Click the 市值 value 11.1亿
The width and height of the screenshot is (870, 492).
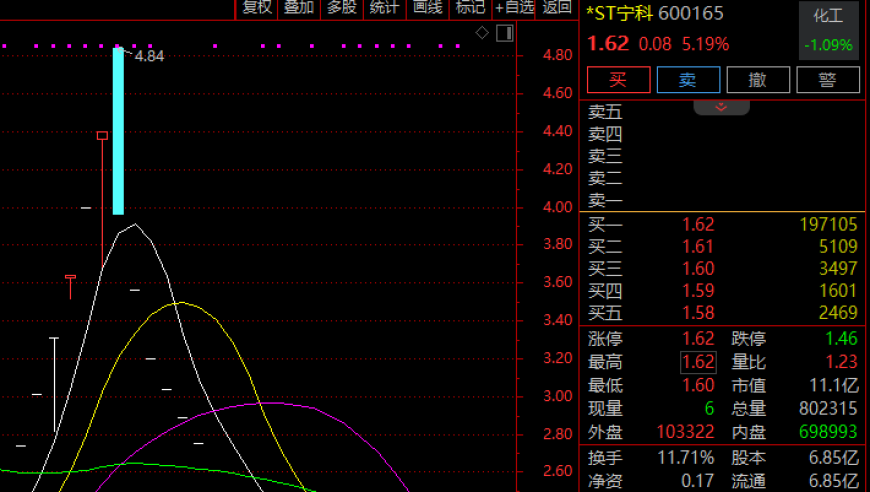(x=833, y=386)
